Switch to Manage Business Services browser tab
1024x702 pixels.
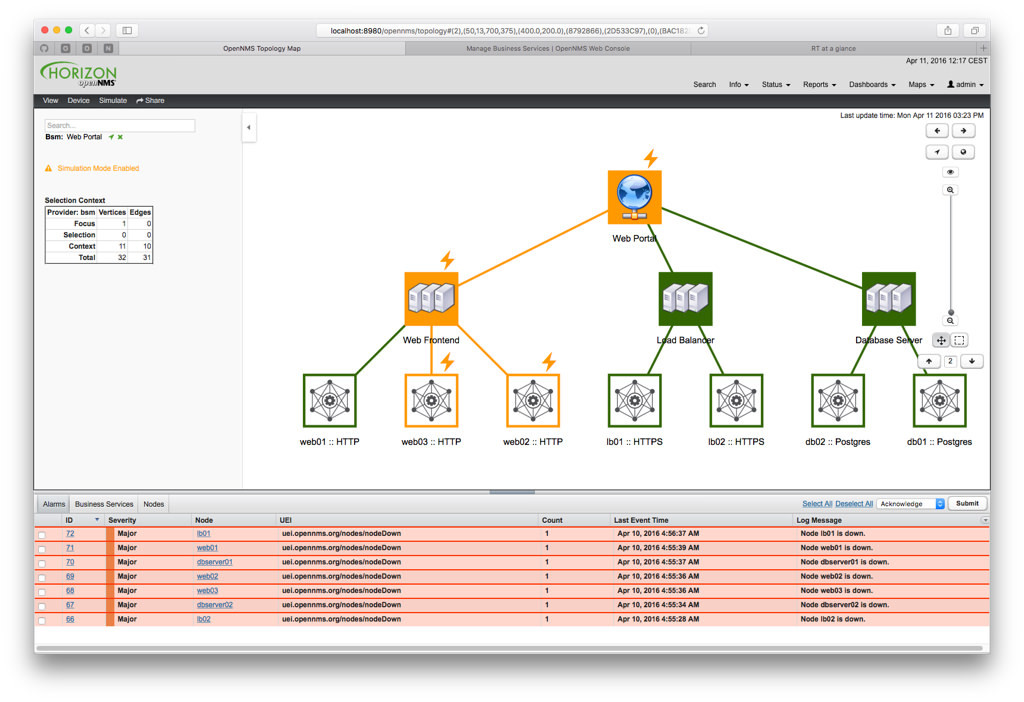pyautogui.click(x=548, y=48)
